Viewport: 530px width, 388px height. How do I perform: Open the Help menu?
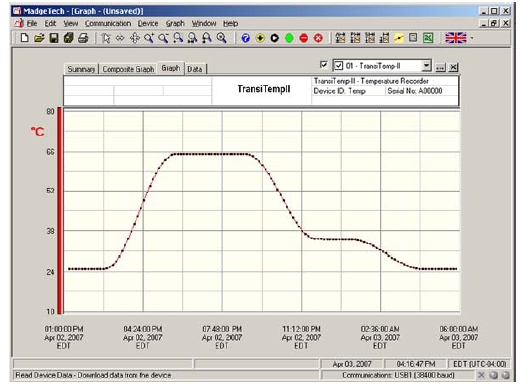pyautogui.click(x=231, y=23)
